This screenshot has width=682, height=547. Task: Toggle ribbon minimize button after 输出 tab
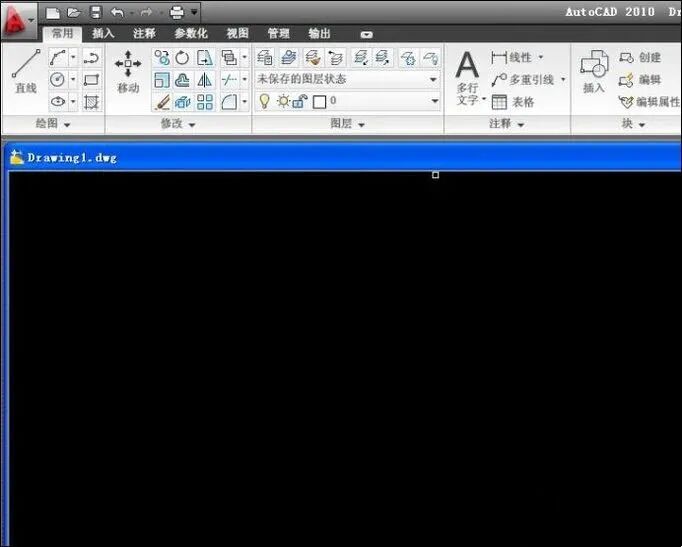[x=366, y=34]
